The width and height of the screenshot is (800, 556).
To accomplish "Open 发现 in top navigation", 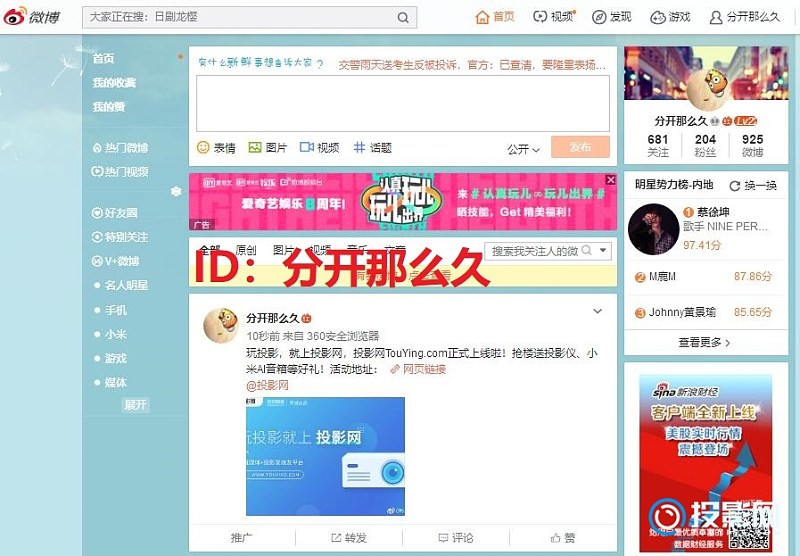I will click(612, 17).
